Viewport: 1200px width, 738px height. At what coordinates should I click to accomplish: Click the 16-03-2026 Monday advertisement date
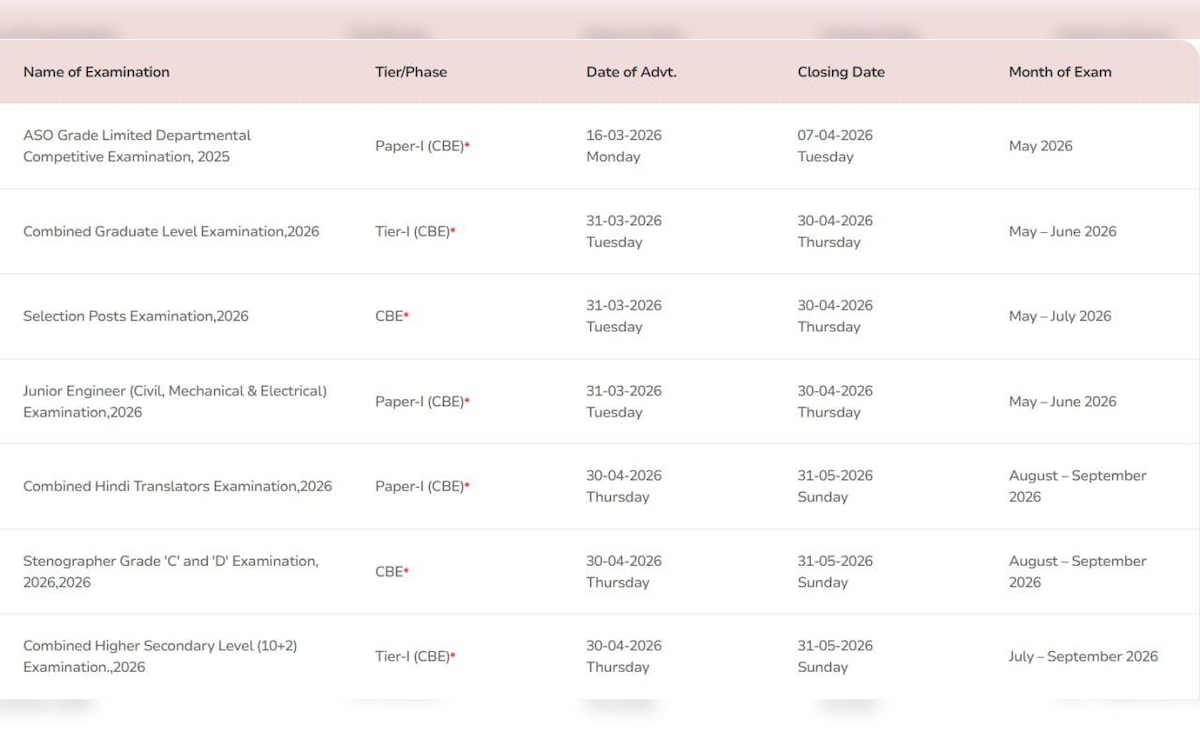624,146
